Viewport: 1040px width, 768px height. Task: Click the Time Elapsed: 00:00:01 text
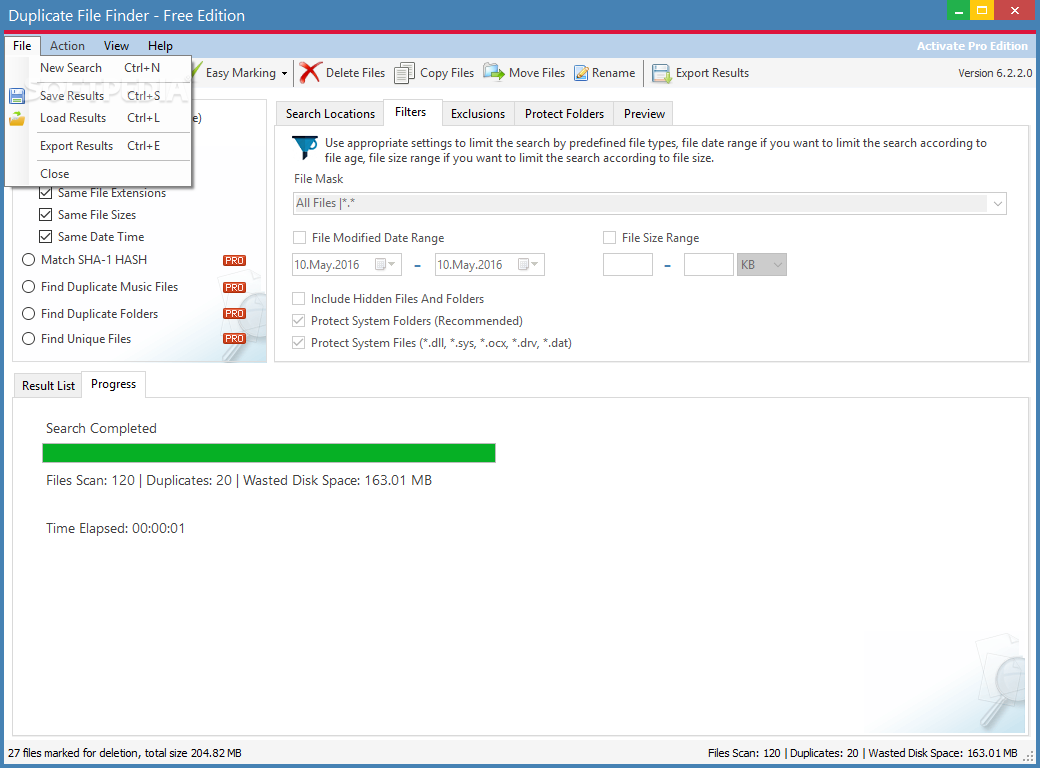pos(115,529)
